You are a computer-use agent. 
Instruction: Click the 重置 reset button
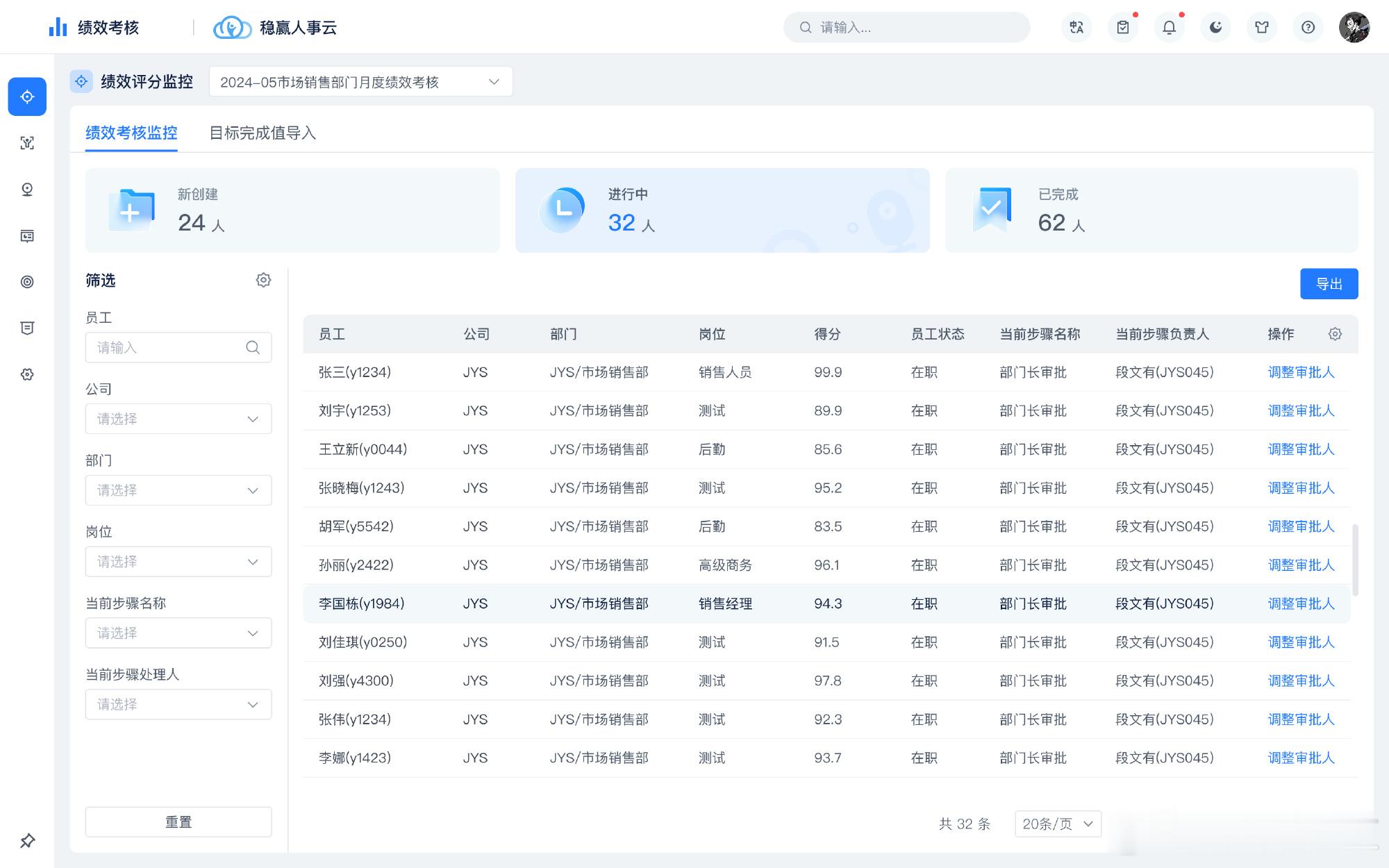pyautogui.click(x=178, y=822)
